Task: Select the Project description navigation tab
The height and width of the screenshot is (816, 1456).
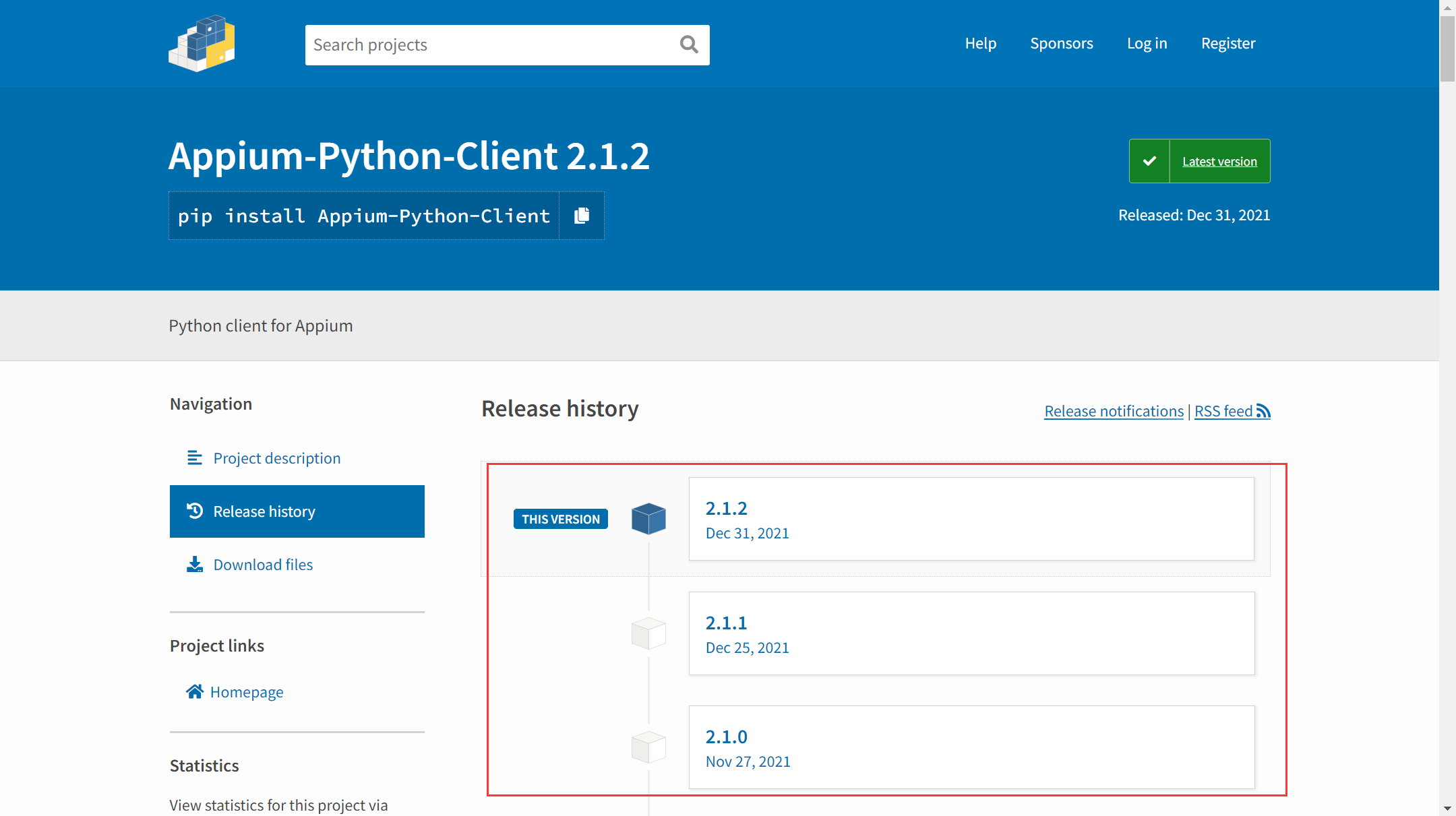Action: [276, 458]
